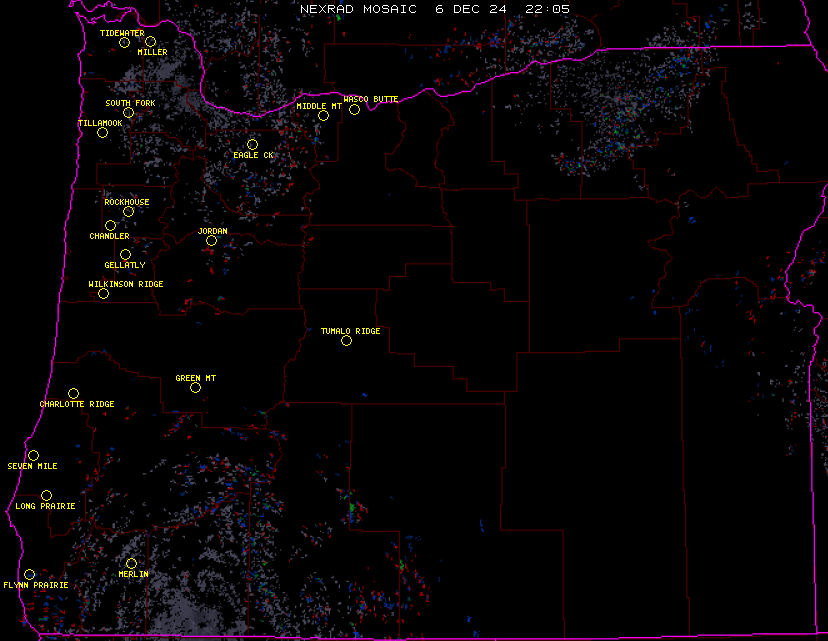Click the Wasco Butte station circle
The image size is (828, 641).
pyautogui.click(x=354, y=109)
